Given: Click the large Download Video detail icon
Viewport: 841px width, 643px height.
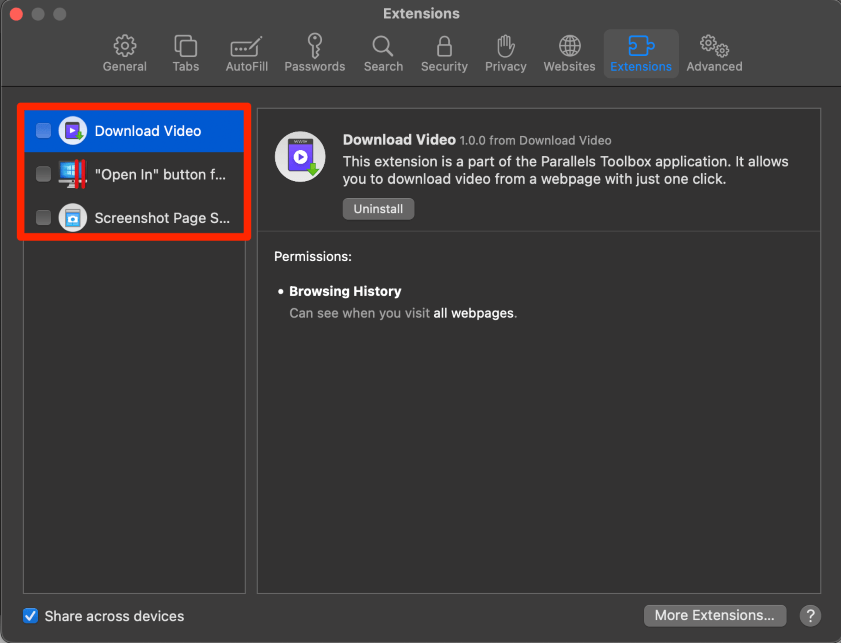Looking at the screenshot, I should point(300,157).
